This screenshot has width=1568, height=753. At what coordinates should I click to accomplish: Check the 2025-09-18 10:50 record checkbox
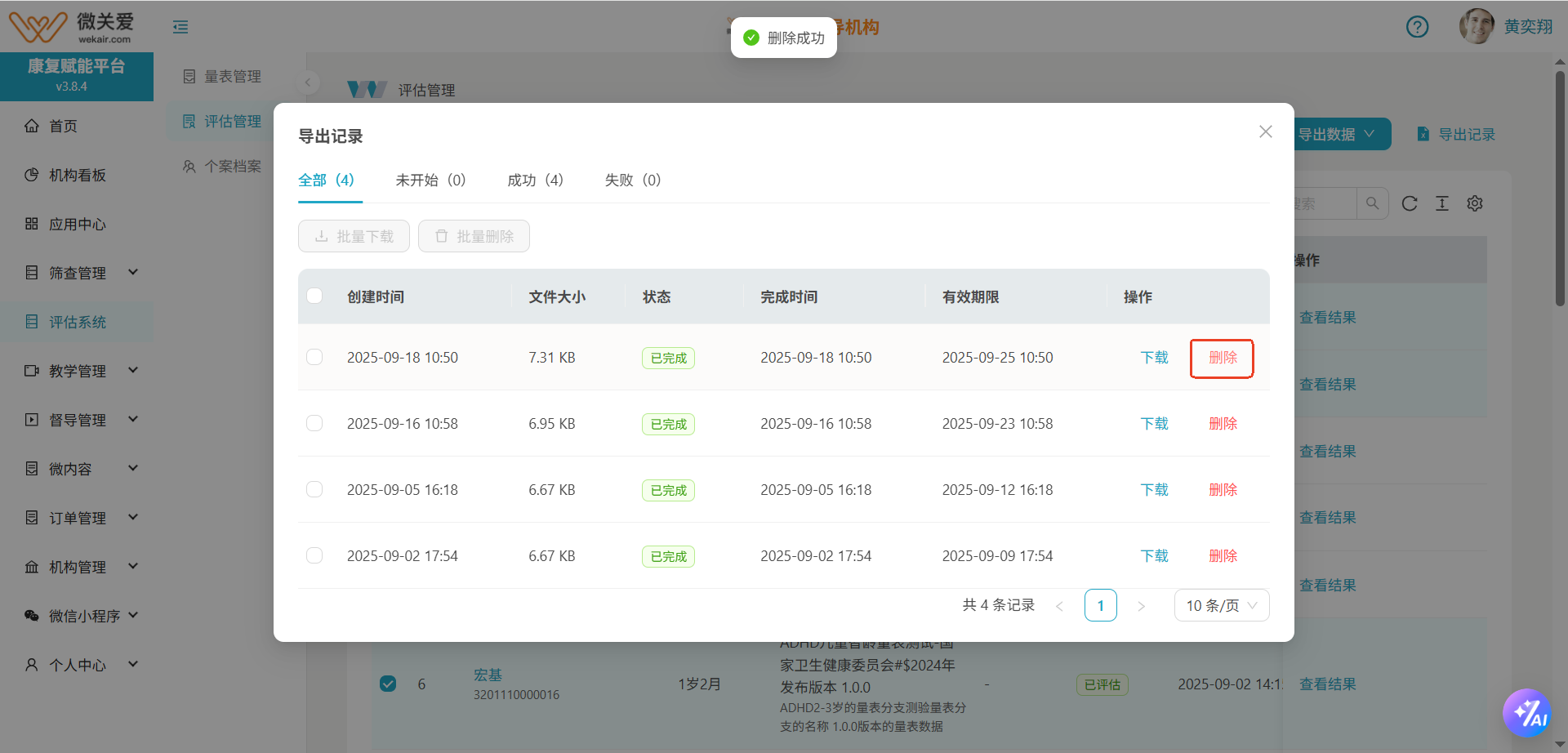tap(314, 357)
